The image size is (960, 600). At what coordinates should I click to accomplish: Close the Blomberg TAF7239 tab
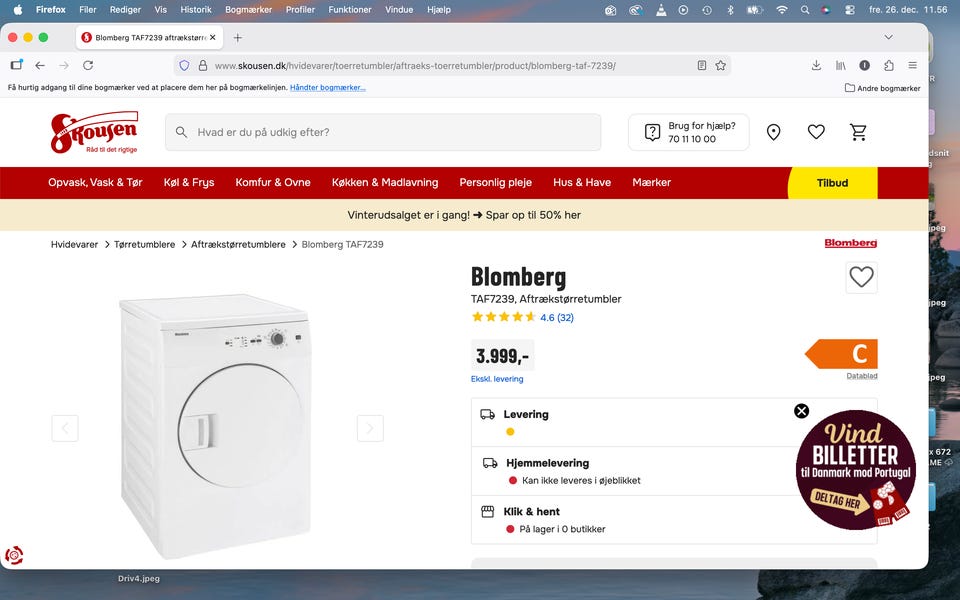click(212, 37)
